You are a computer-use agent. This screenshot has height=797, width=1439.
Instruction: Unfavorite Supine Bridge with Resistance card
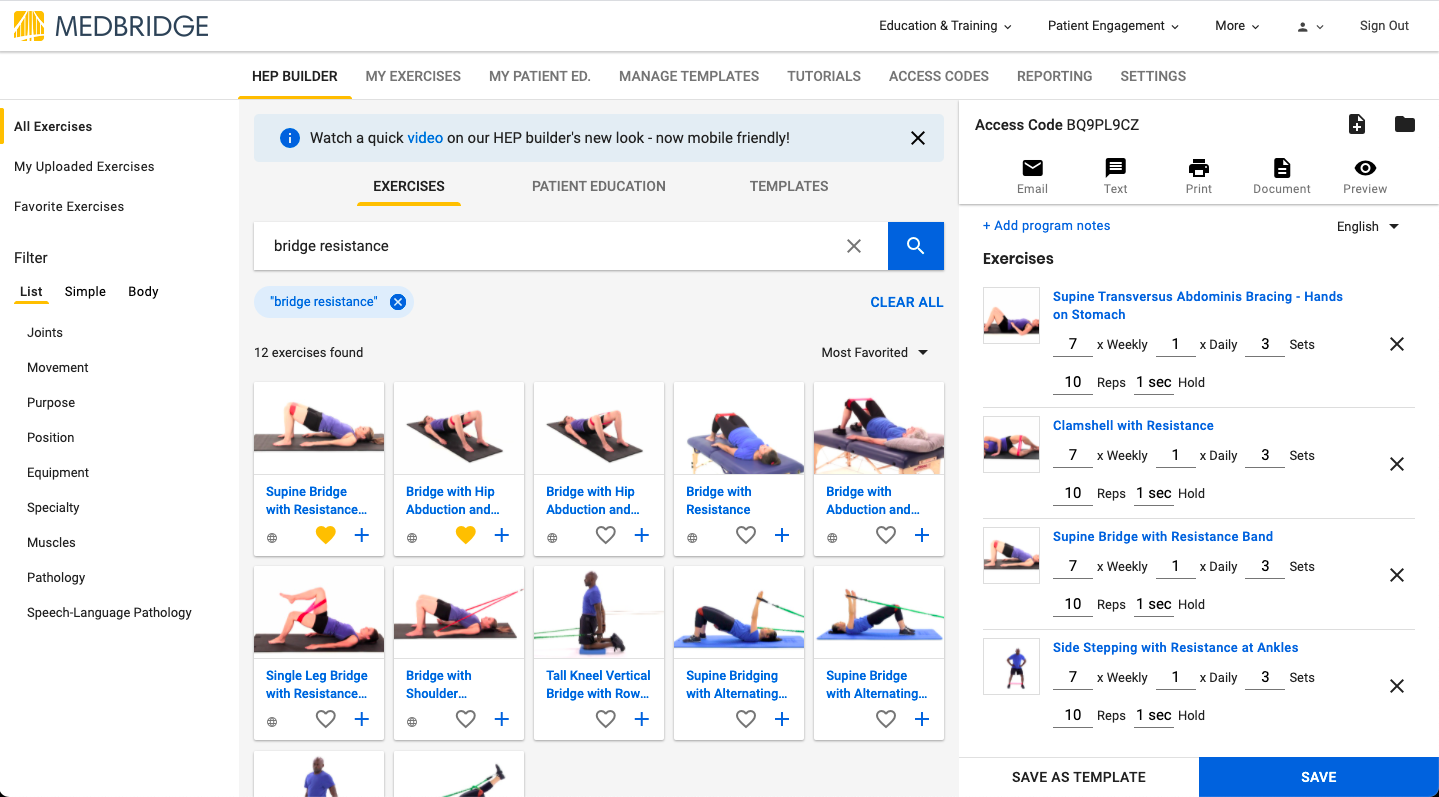(x=325, y=535)
